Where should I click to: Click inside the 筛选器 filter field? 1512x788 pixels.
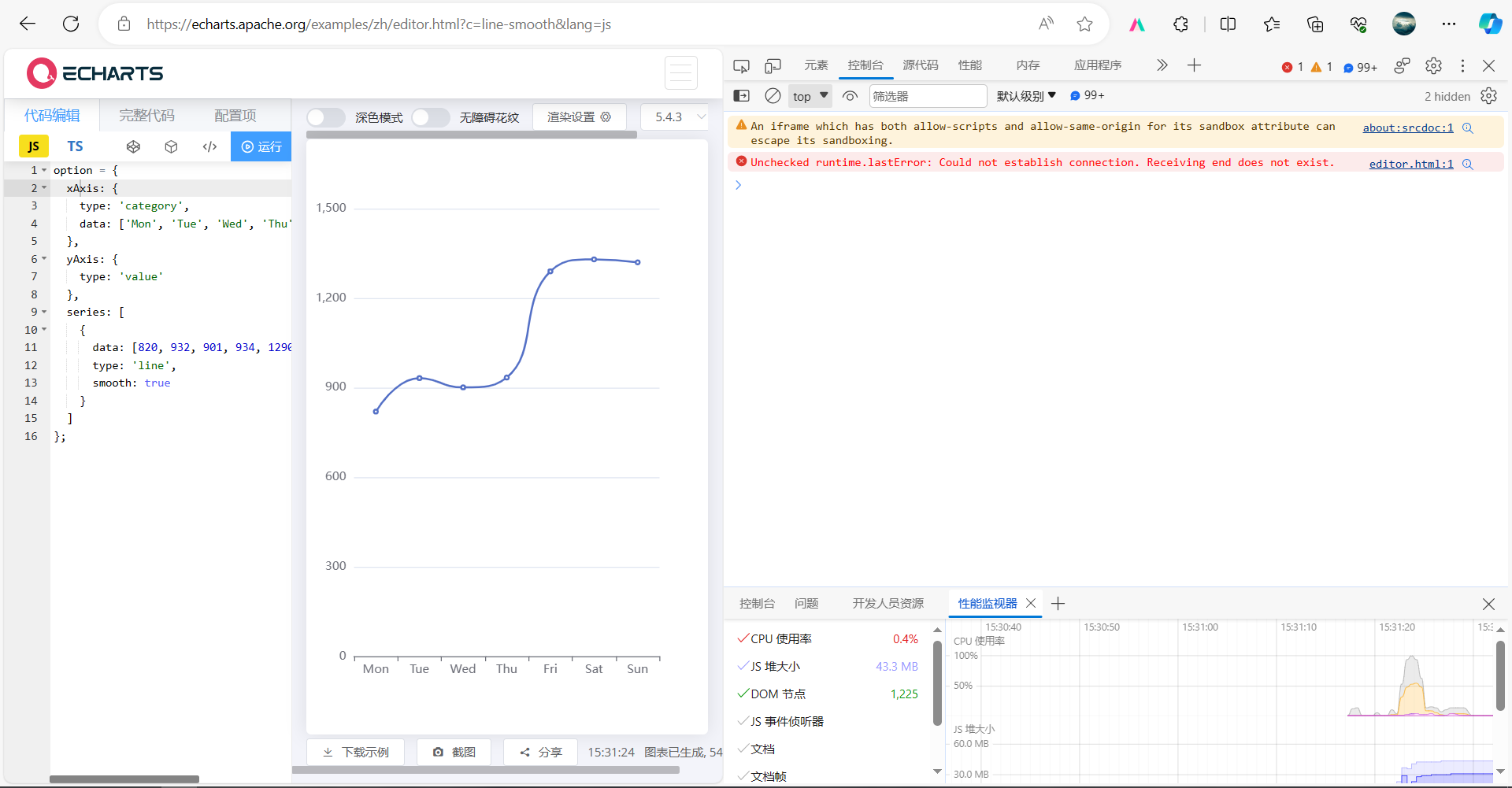(927, 95)
